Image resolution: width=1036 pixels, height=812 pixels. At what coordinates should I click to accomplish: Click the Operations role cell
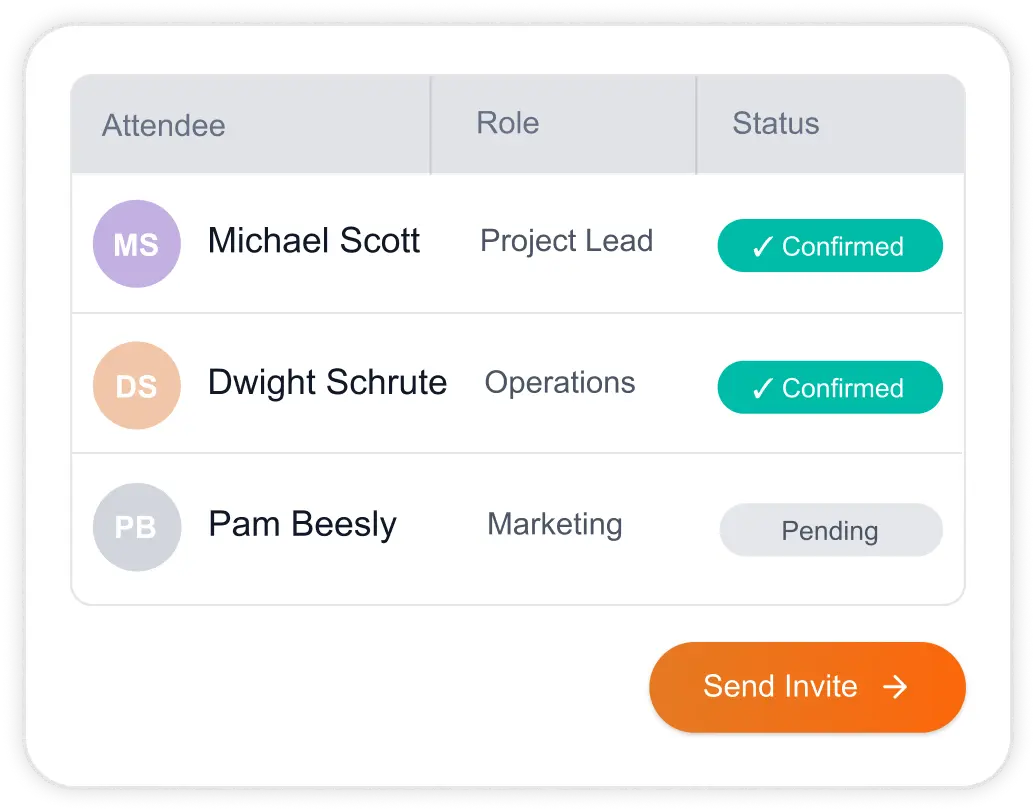coord(560,383)
